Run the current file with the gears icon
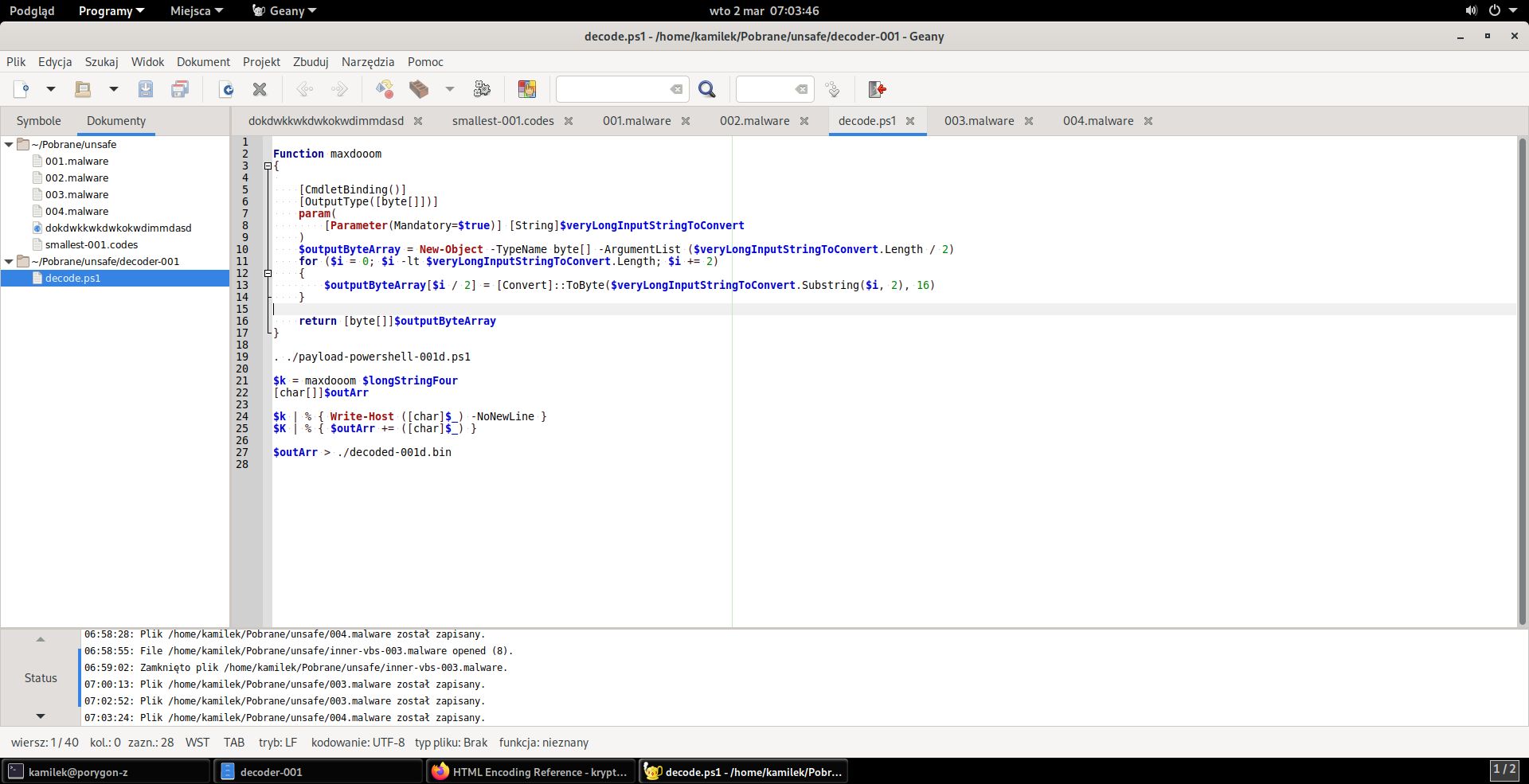The image size is (1529, 784). coord(482,89)
